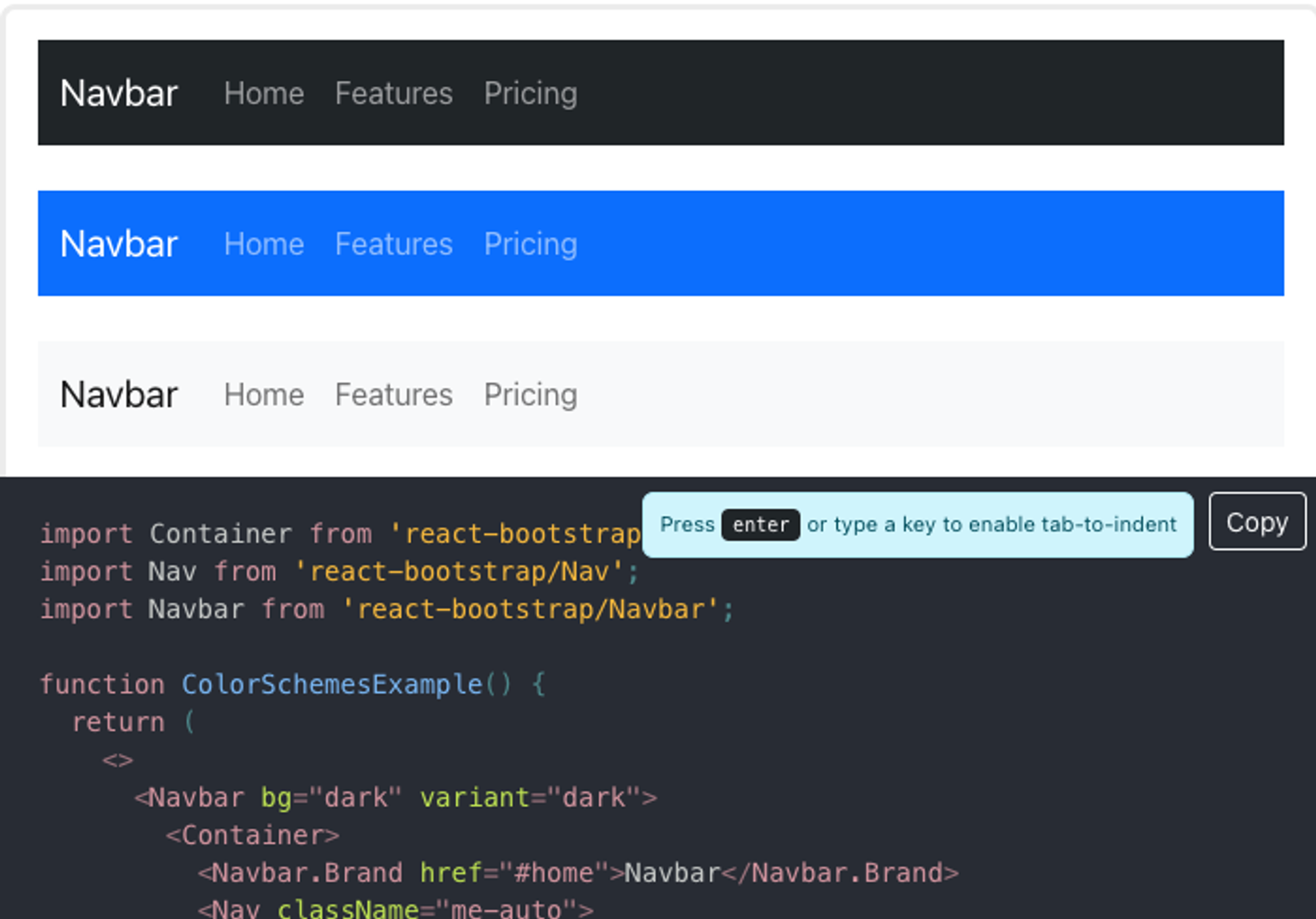Place cursor on function ColorSchemesExample line
This screenshot has width=1316, height=919.
[x=293, y=685]
